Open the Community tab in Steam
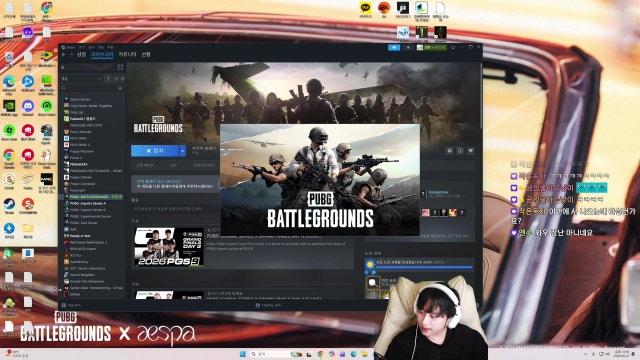 tap(127, 54)
